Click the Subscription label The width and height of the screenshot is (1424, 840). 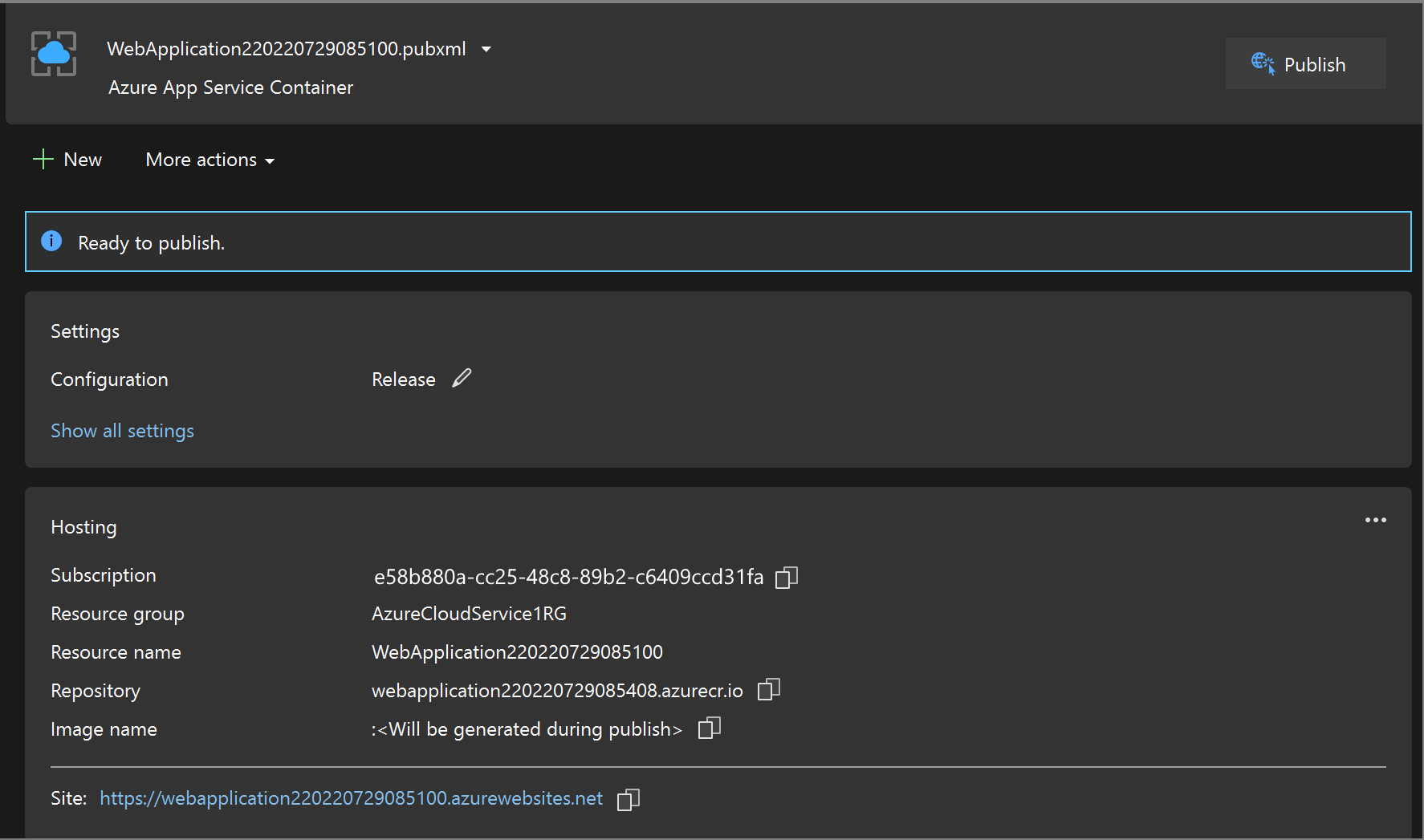pyautogui.click(x=104, y=575)
